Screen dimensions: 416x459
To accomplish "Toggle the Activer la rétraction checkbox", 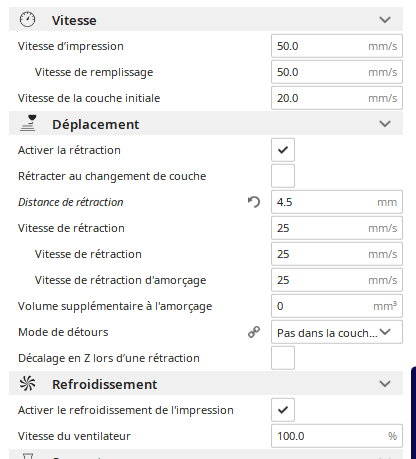I will [283, 150].
